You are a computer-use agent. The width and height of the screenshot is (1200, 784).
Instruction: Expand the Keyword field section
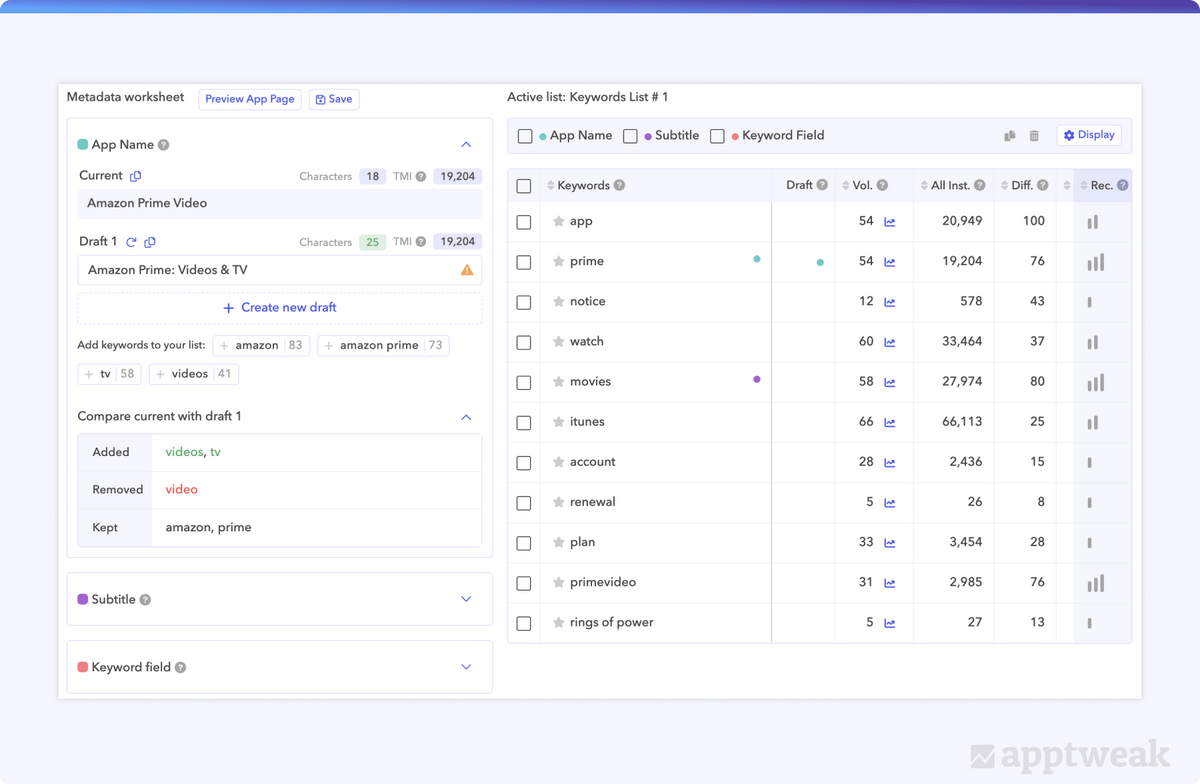coord(466,667)
